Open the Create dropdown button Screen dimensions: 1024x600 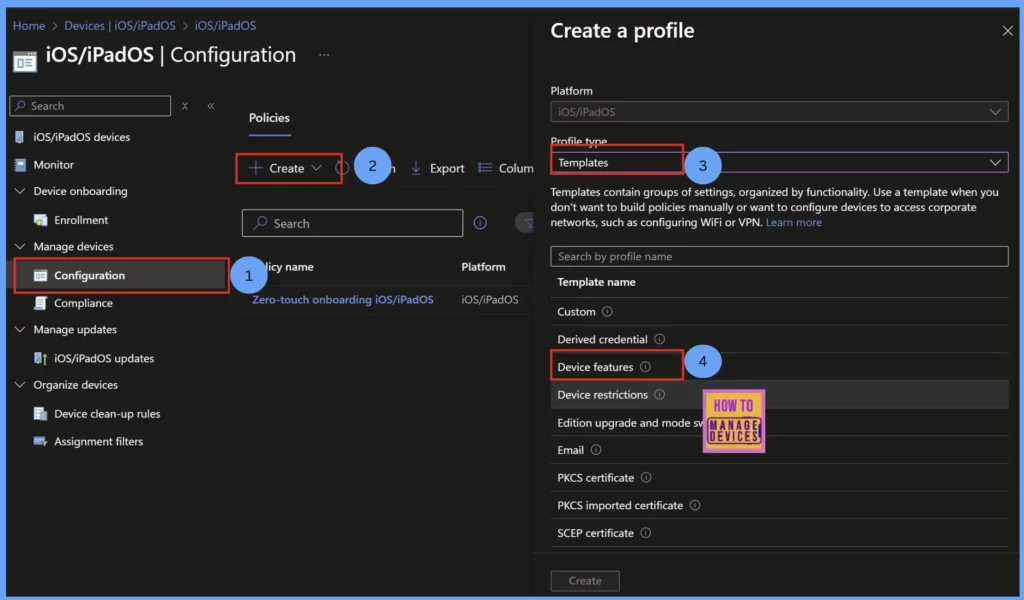[288, 168]
